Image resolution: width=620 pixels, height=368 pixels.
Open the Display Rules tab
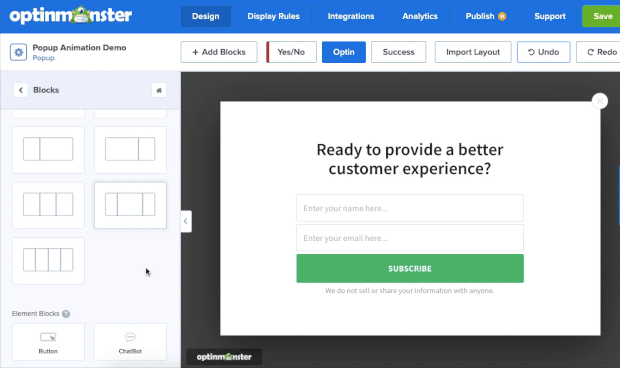pyautogui.click(x=273, y=16)
